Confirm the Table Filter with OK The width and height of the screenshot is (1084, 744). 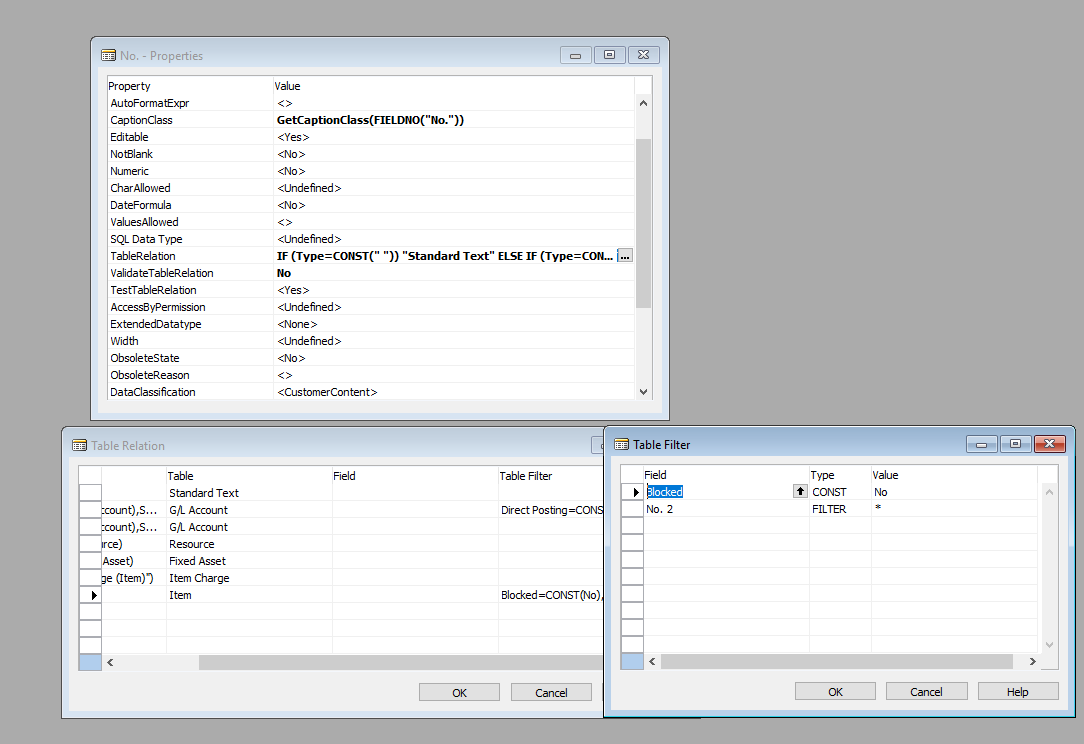(x=834, y=690)
